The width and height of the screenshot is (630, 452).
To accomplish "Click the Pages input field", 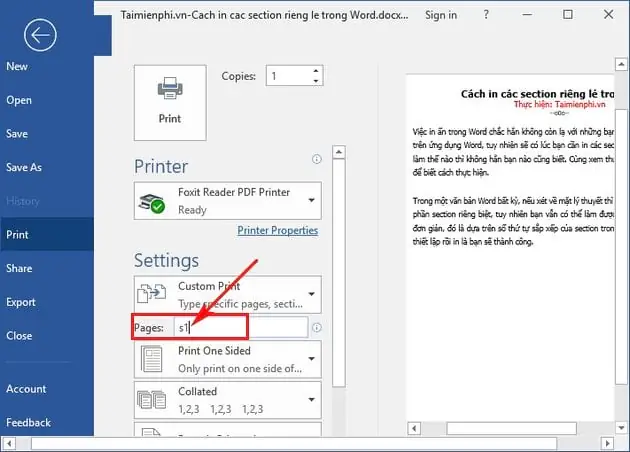I will 241,327.
